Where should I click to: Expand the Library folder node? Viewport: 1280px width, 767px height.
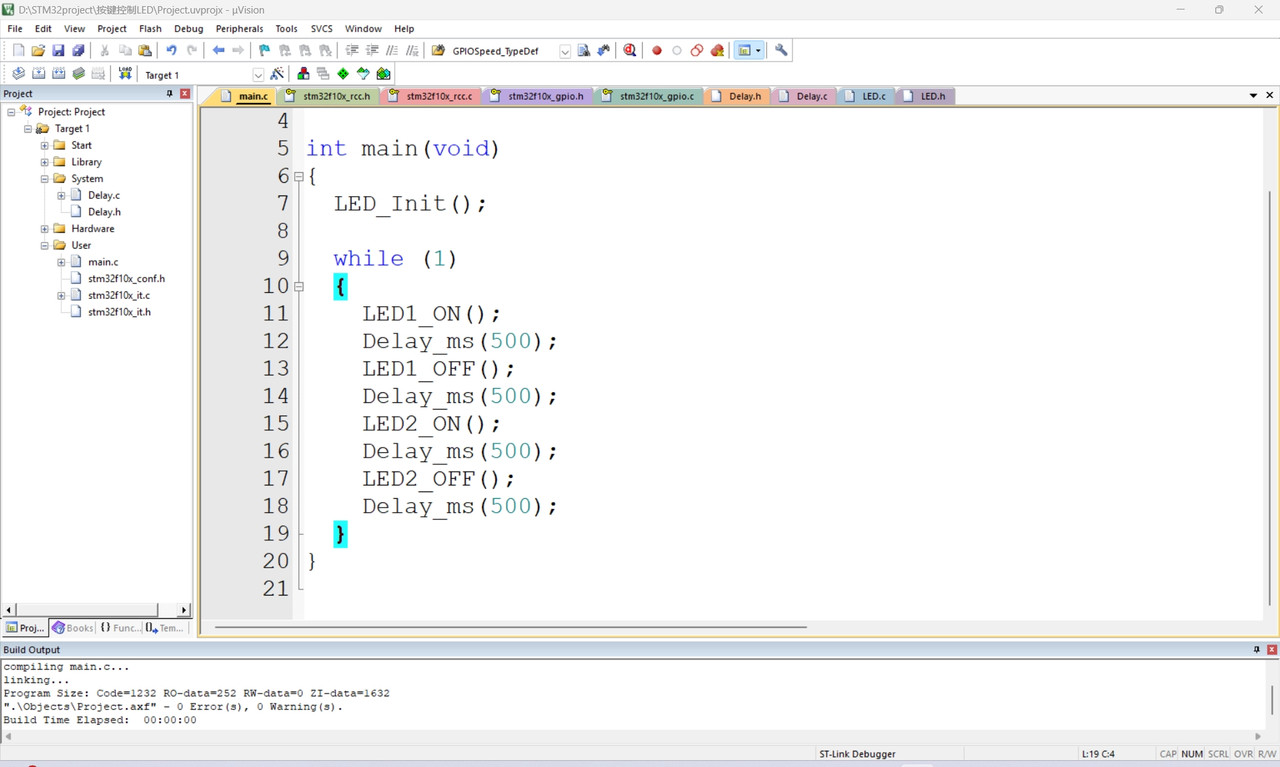tap(44, 162)
